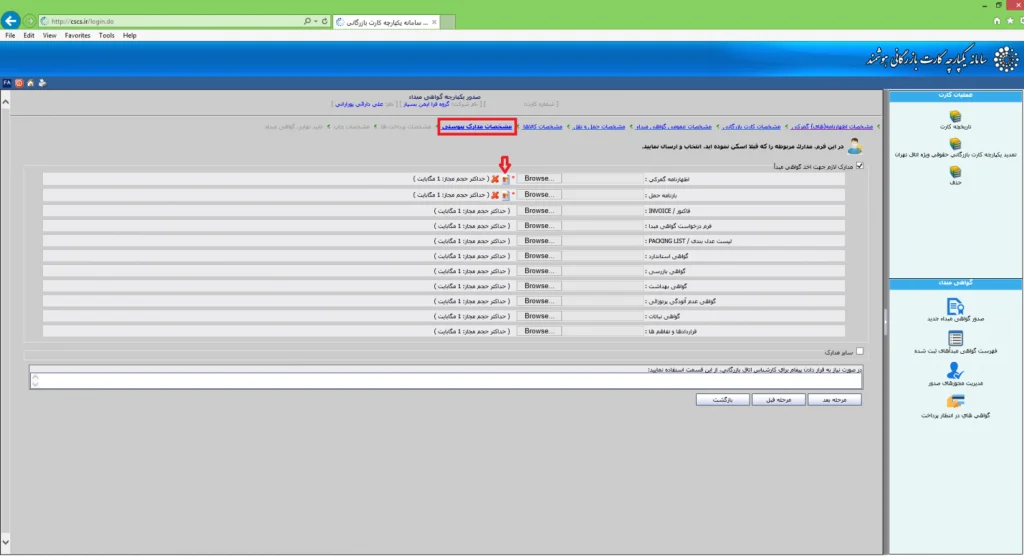Go to 'مشخصات عمومی گواهی مبدا' step link
This screenshot has width=1024, height=556.
coord(673,126)
